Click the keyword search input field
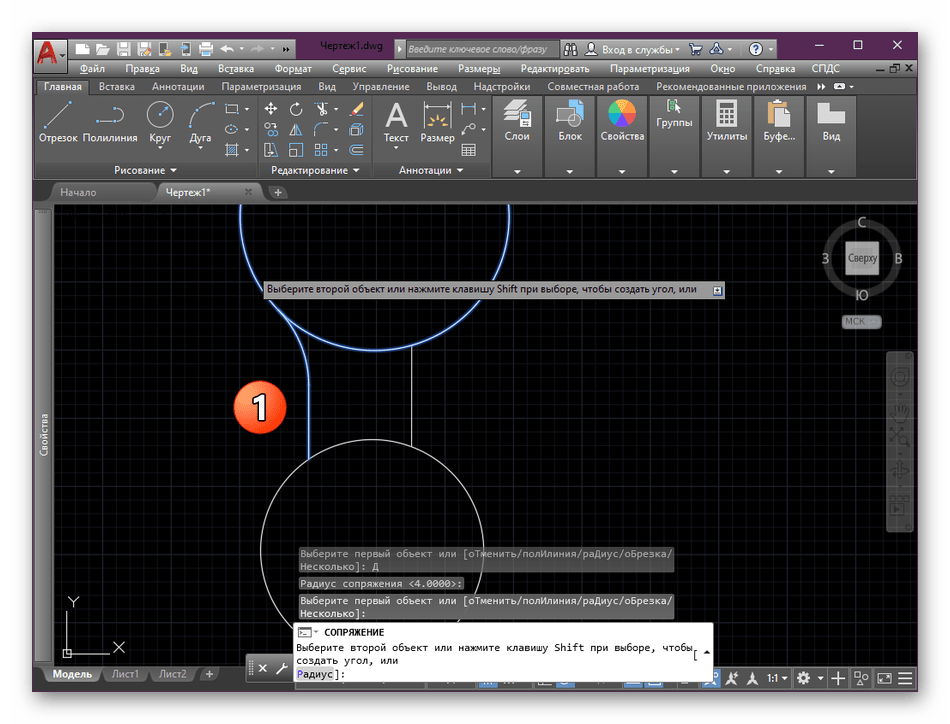The width and height of the screenshot is (950, 724). [x=480, y=48]
